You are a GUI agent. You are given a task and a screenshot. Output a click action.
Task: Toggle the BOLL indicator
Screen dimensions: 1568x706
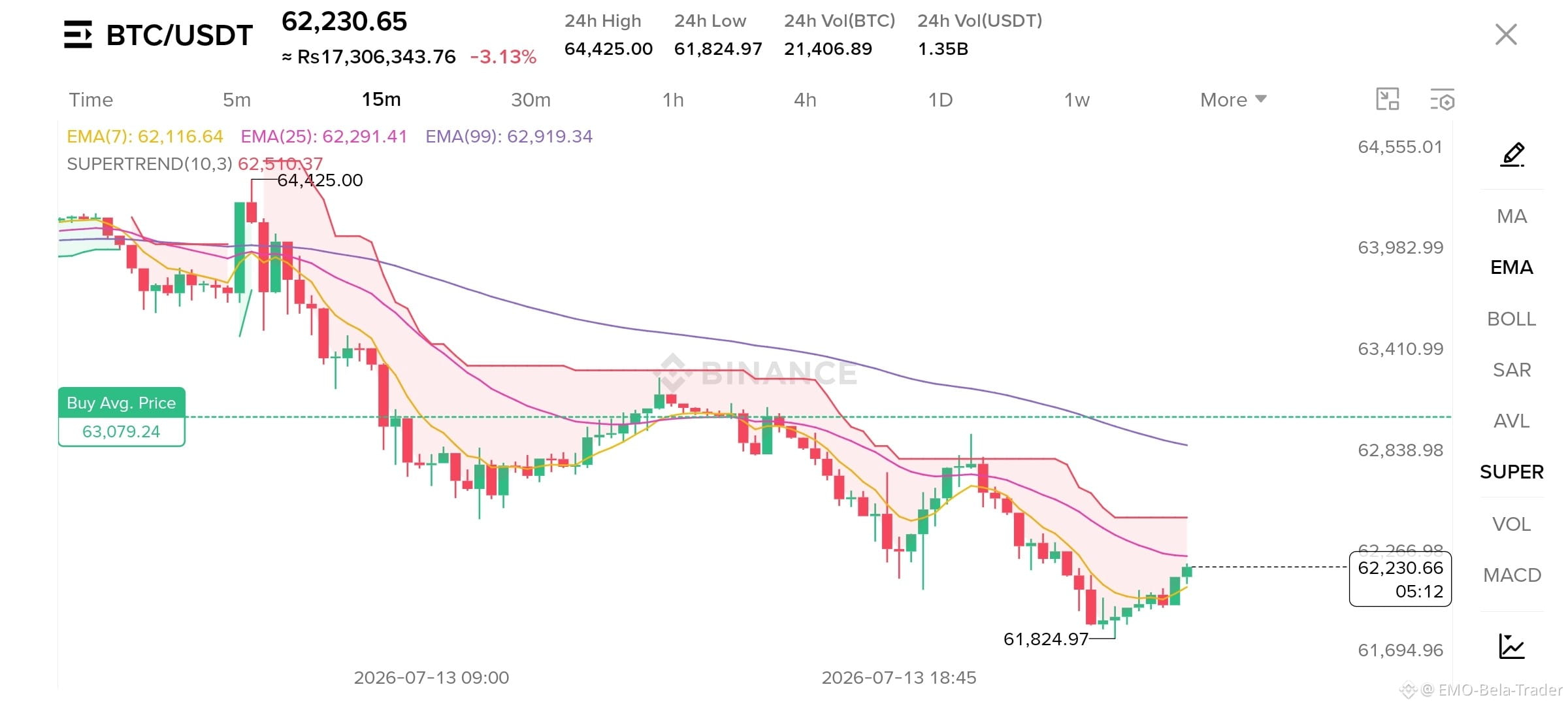(1512, 319)
